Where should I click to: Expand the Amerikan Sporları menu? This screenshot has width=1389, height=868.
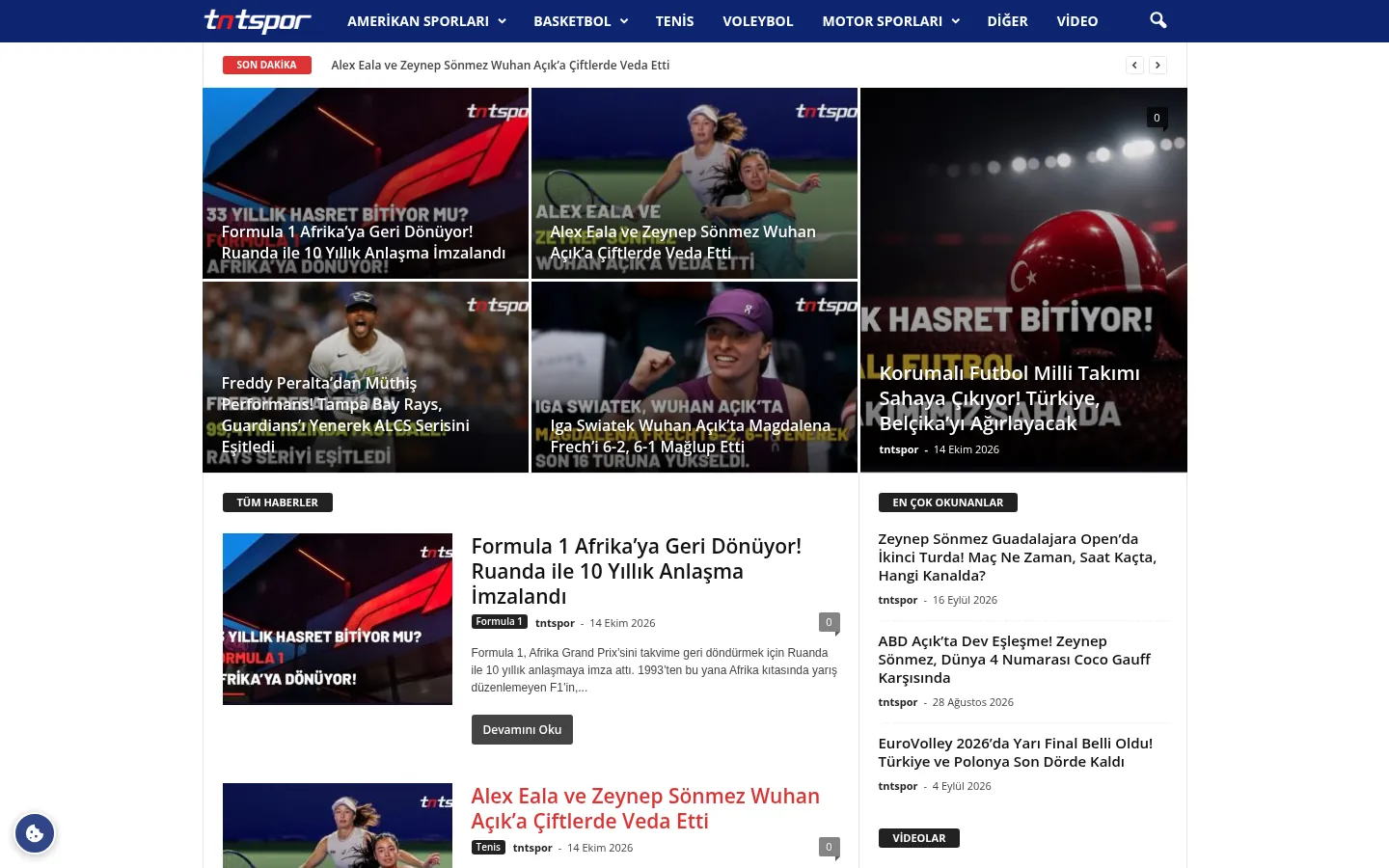pos(426,21)
